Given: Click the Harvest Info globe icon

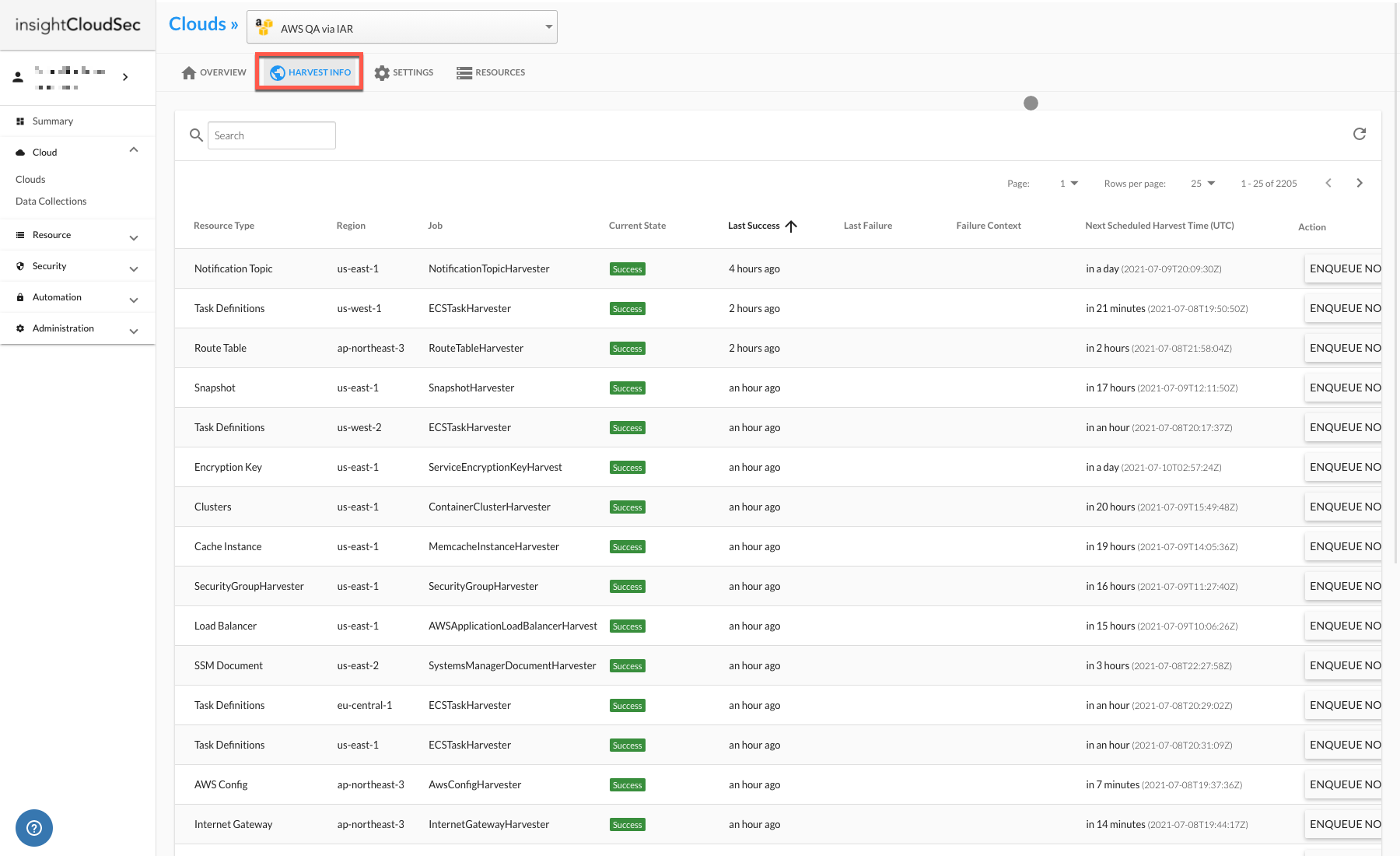Looking at the screenshot, I should (x=278, y=72).
